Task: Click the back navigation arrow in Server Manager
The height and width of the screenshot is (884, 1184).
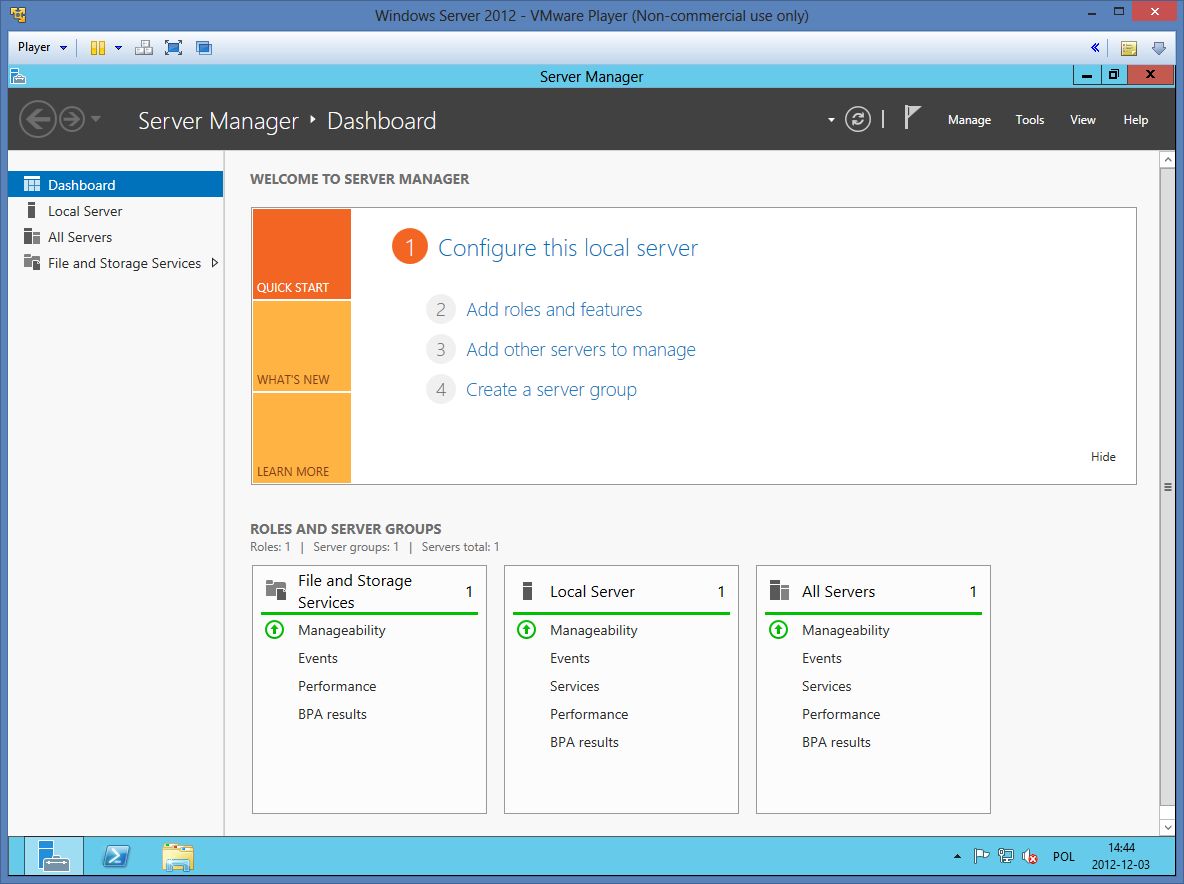Action: (38, 119)
